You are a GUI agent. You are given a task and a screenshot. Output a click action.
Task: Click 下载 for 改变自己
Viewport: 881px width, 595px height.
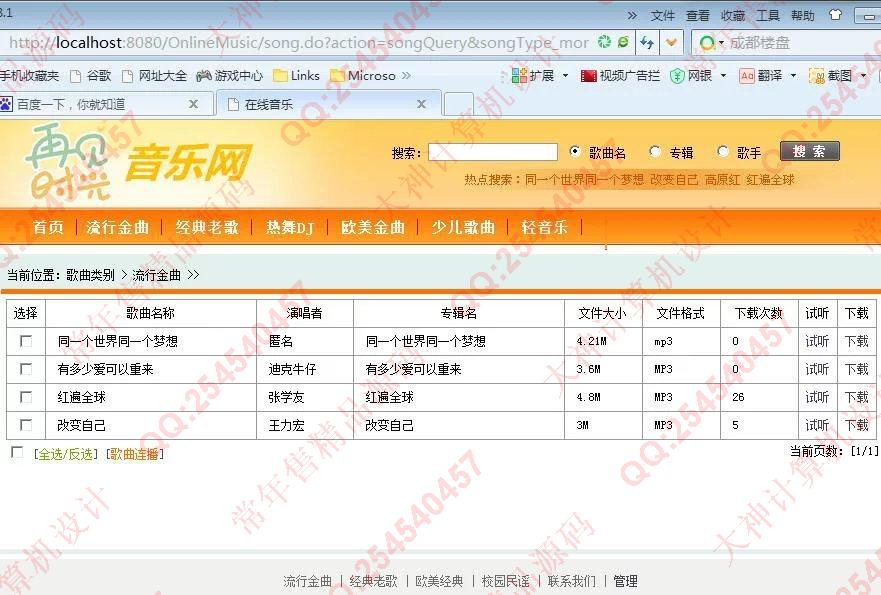[856, 425]
